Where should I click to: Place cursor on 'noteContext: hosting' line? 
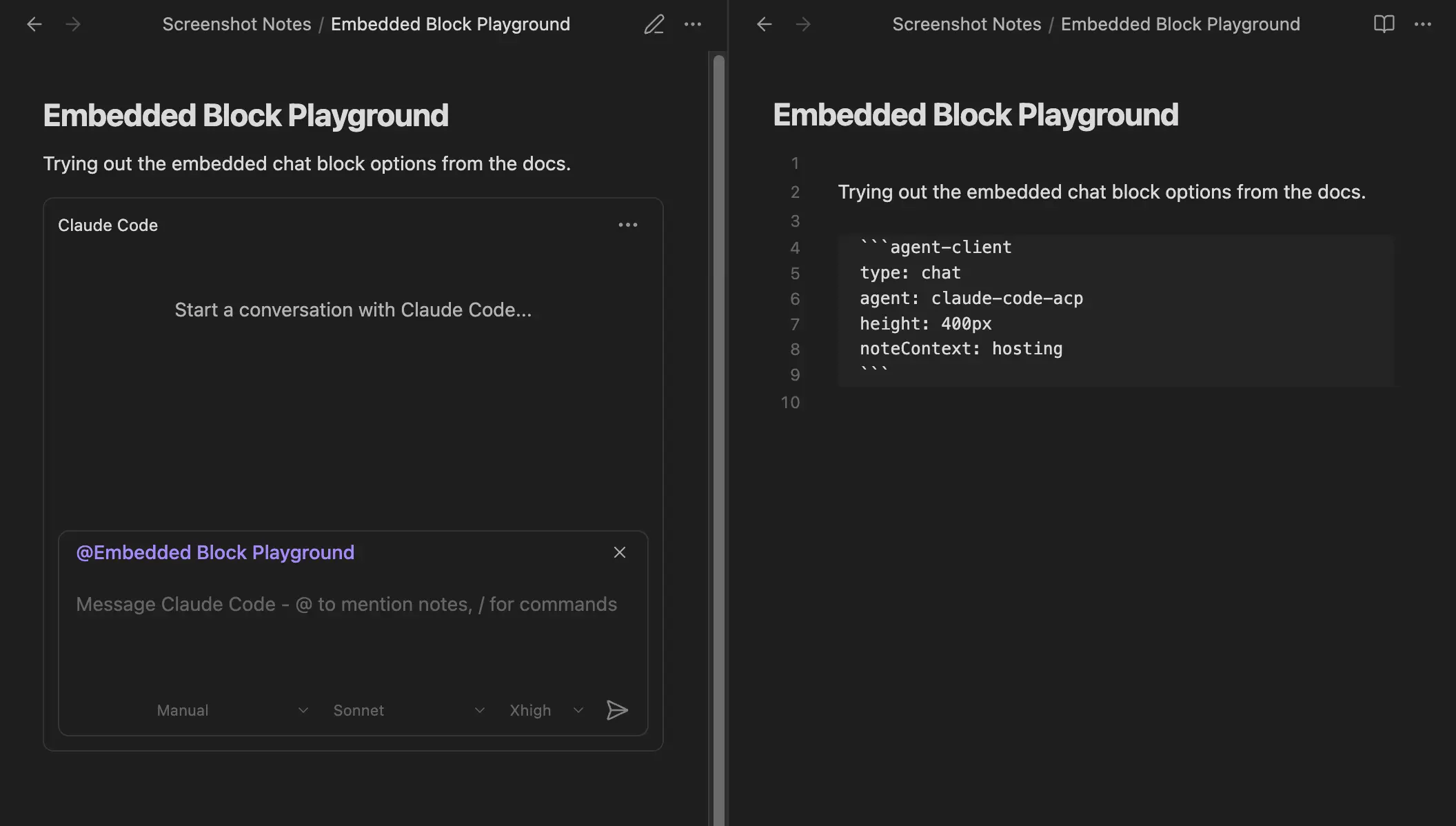coord(961,349)
